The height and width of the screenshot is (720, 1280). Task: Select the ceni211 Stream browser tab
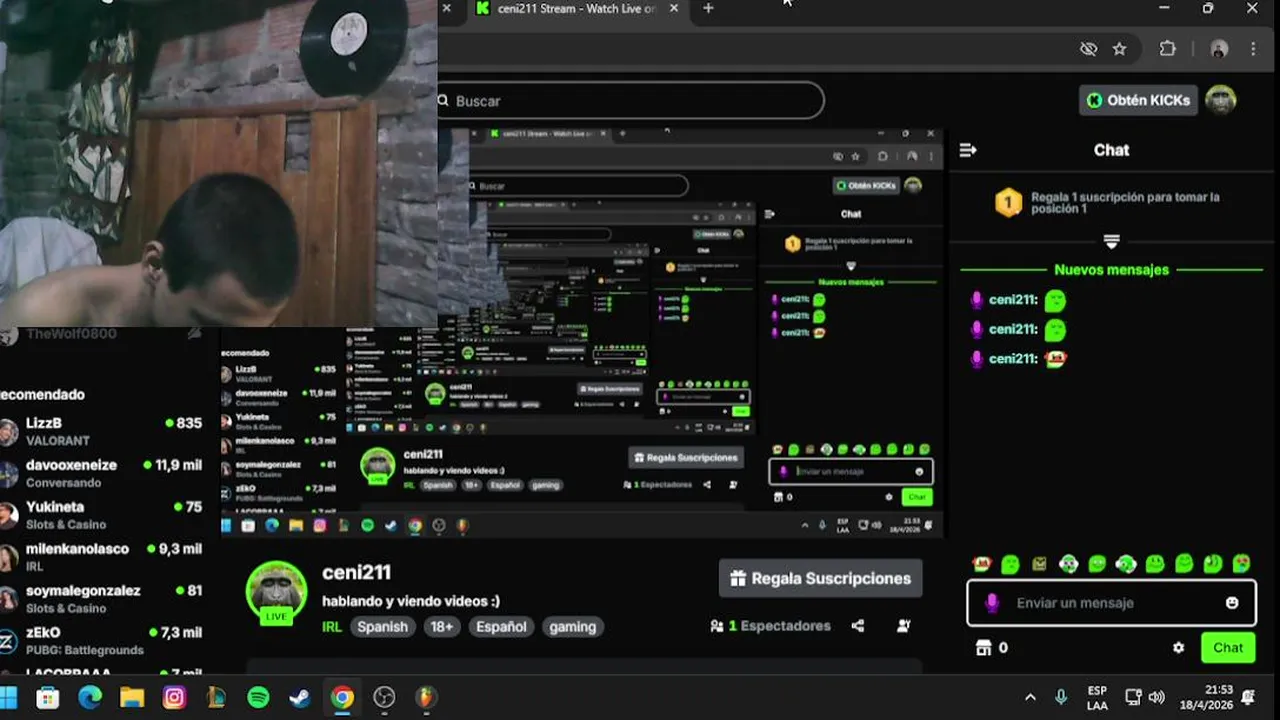pyautogui.click(x=566, y=9)
